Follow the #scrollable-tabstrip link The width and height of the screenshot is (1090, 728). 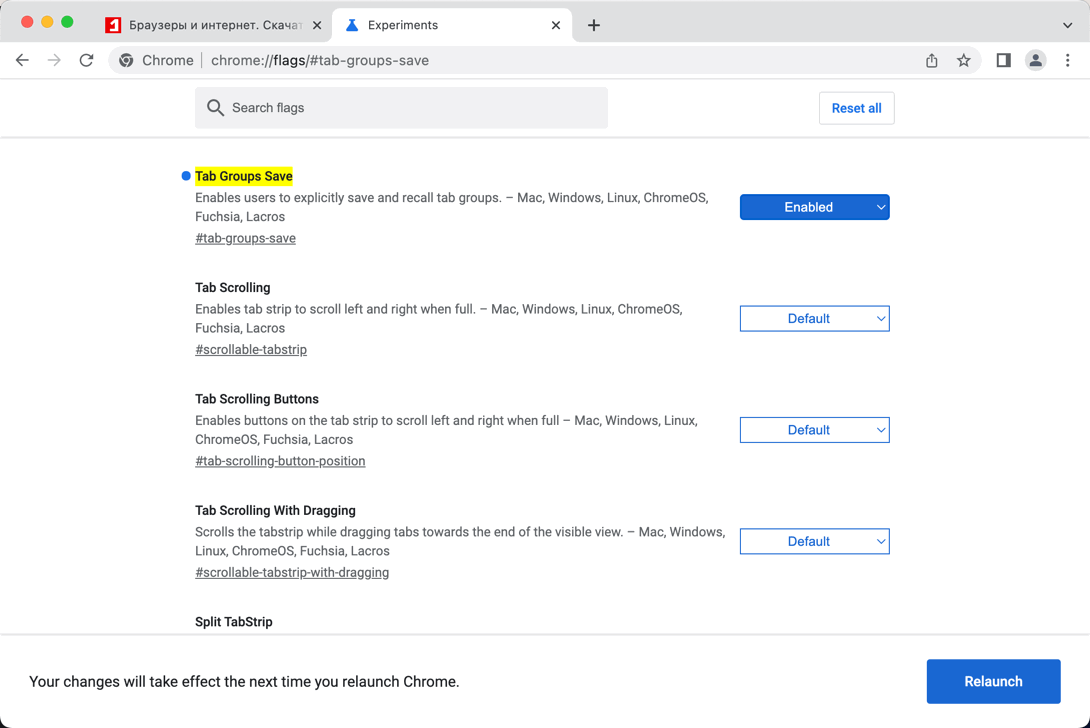[251, 350]
